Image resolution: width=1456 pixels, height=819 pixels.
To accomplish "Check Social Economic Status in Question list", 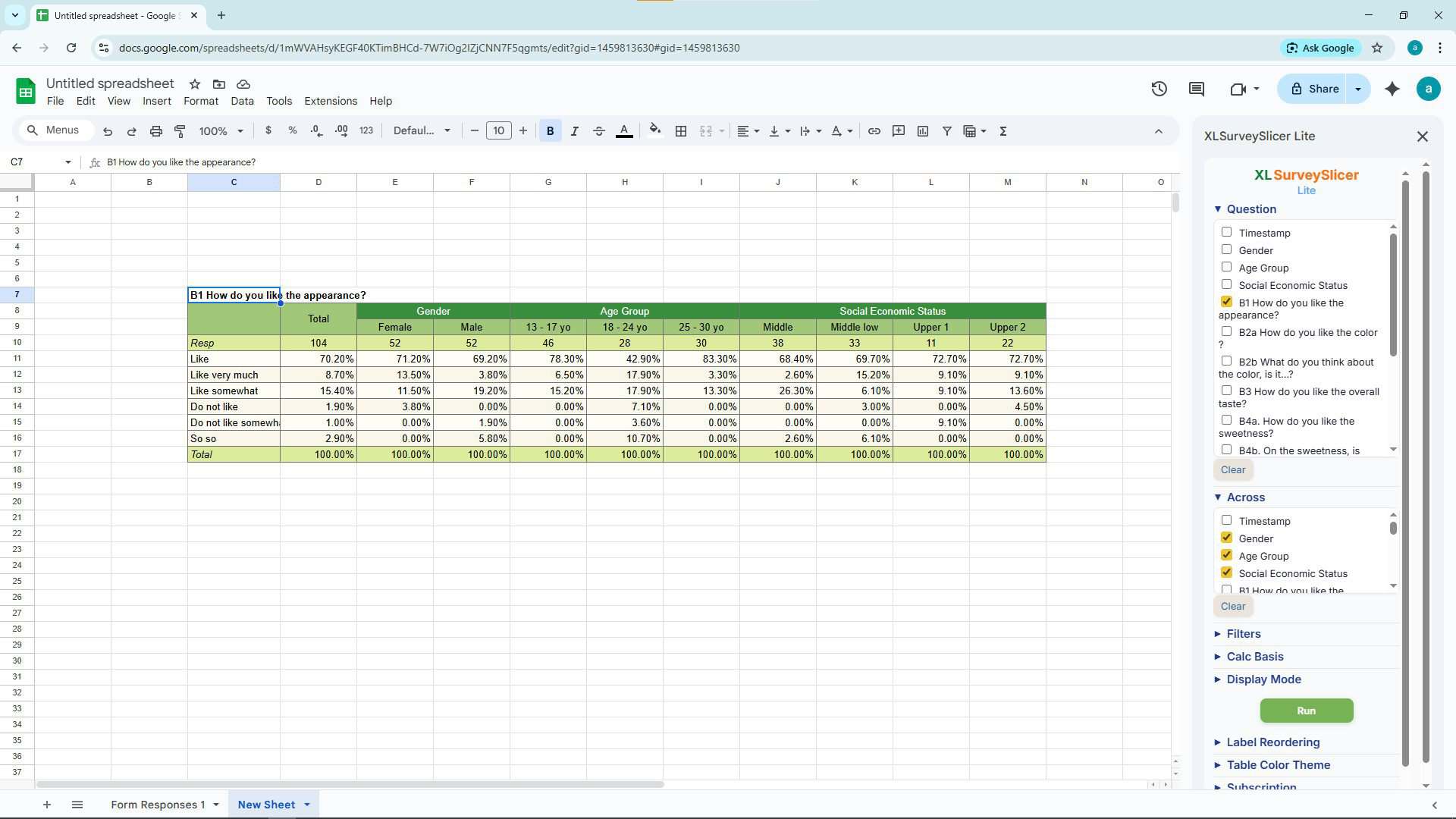I will coord(1226,284).
